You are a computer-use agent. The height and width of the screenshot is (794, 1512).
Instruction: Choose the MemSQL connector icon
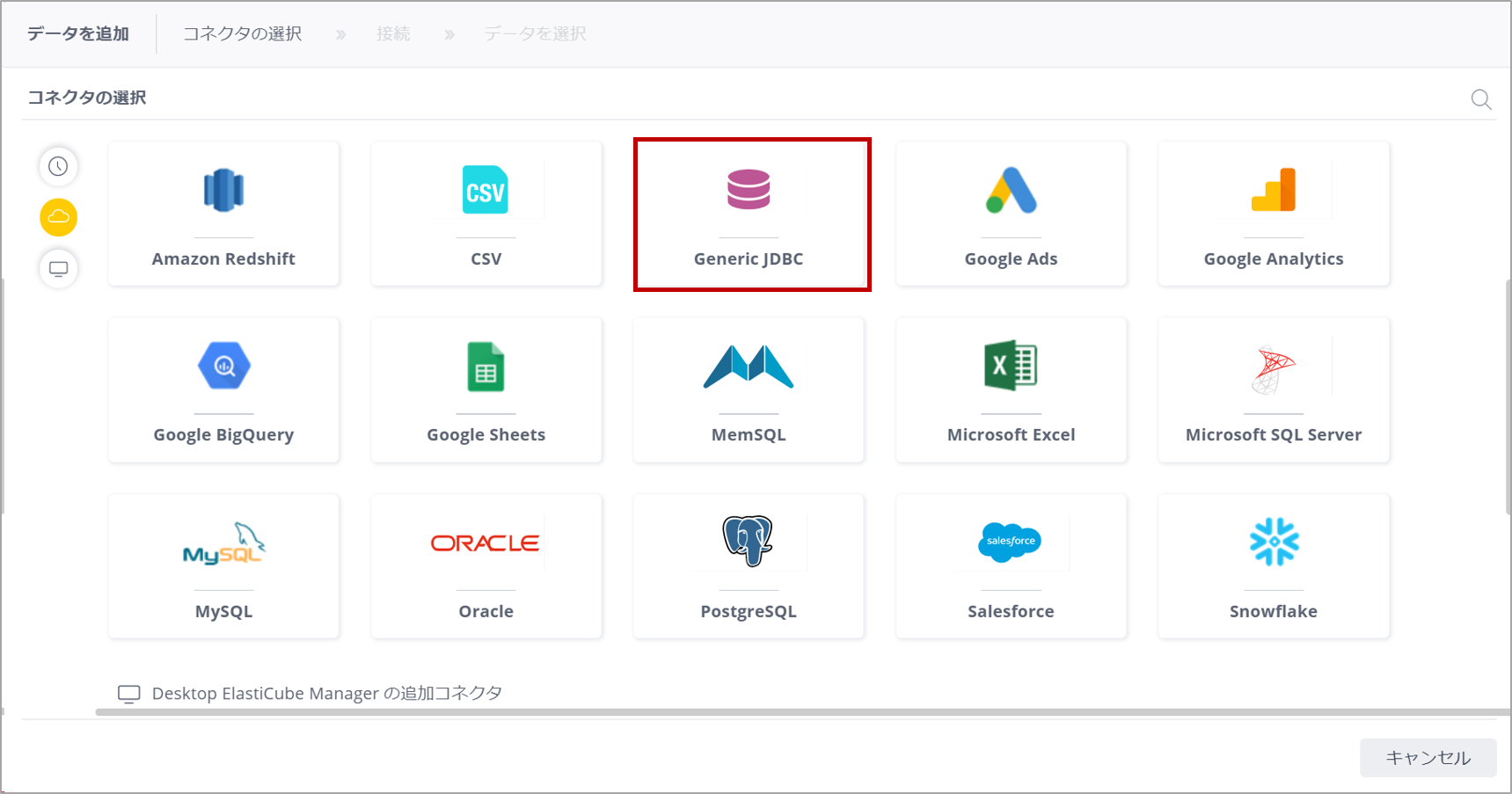pos(749,367)
